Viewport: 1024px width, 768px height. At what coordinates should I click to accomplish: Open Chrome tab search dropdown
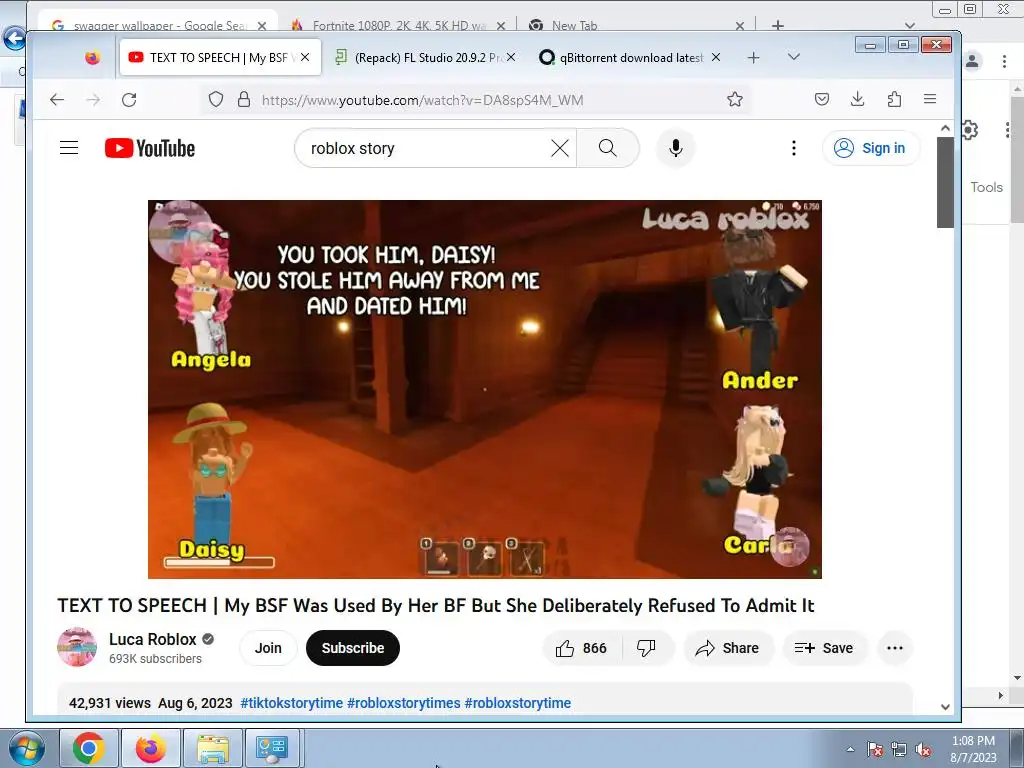(910, 25)
